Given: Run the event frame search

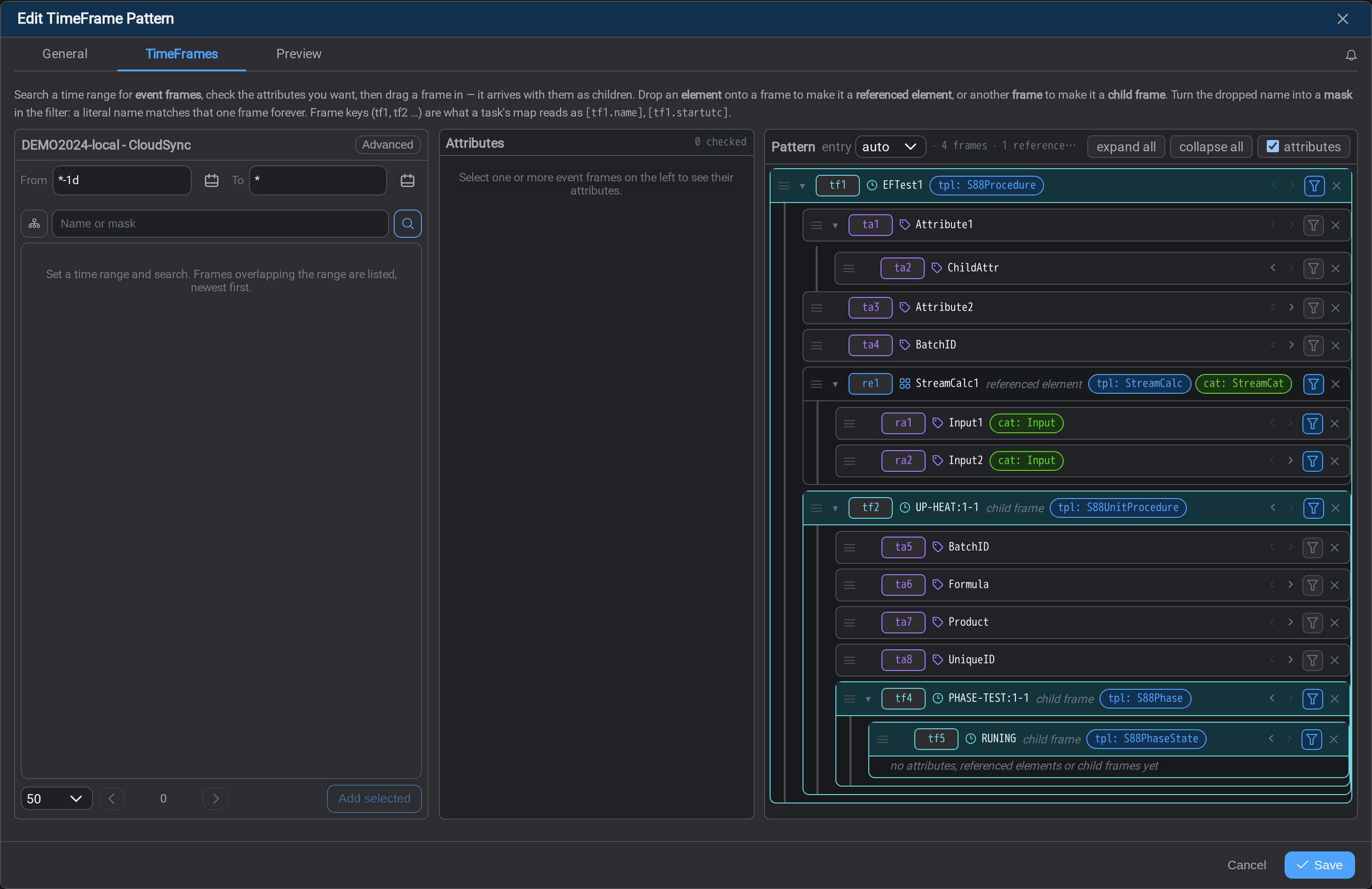Looking at the screenshot, I should pyautogui.click(x=407, y=224).
